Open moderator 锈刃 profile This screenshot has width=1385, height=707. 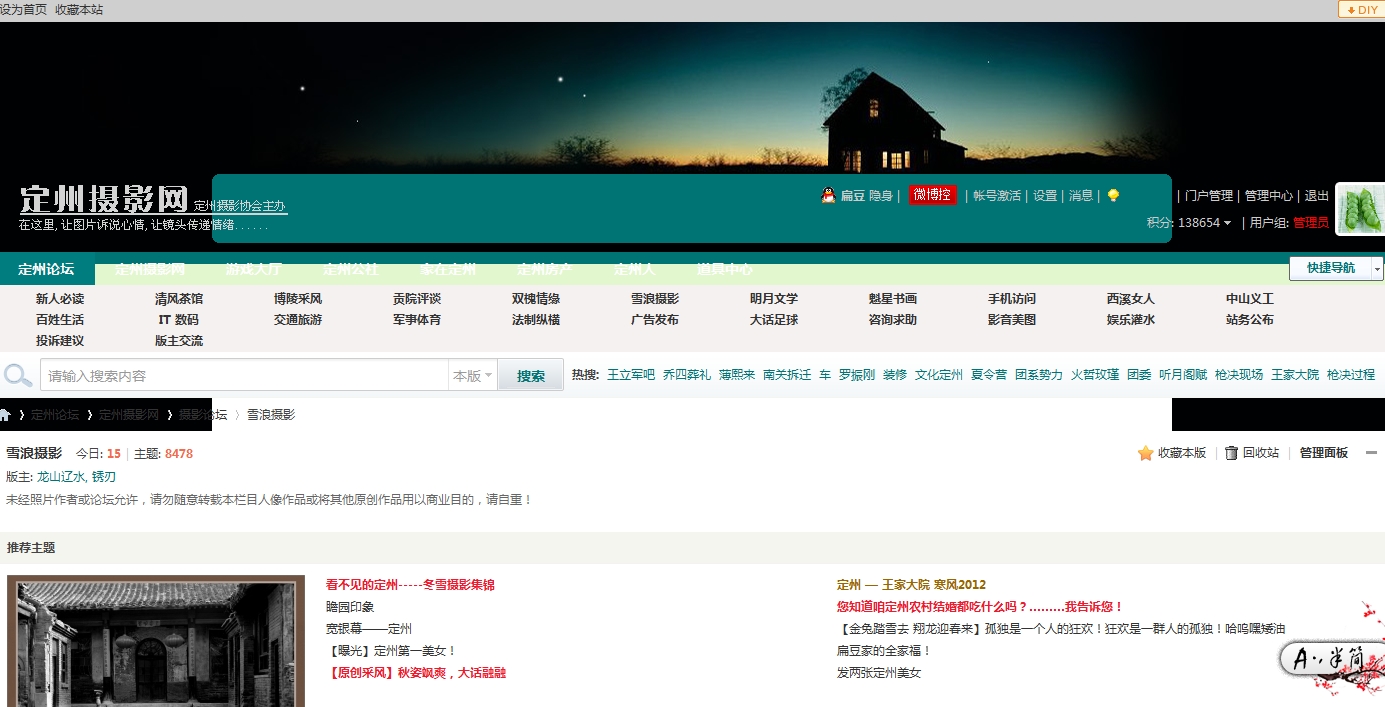[104, 477]
